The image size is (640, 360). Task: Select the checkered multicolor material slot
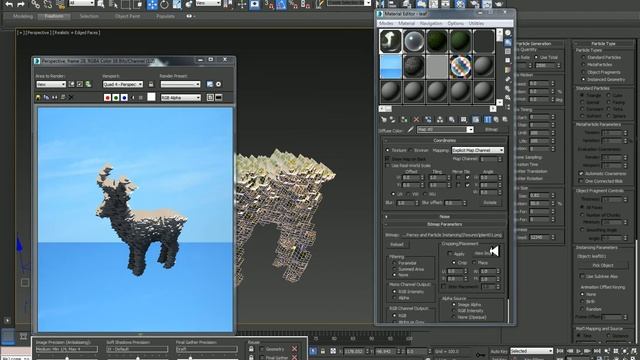(460, 66)
